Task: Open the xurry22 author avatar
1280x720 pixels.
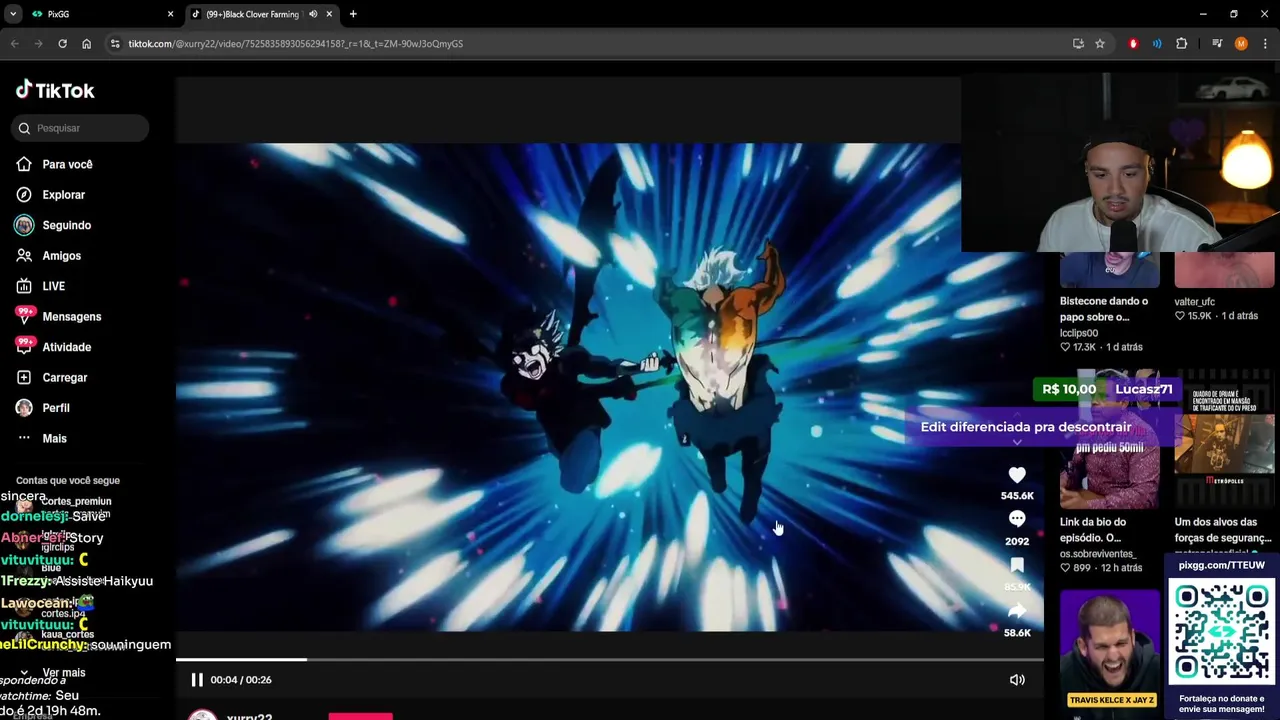Action: click(x=203, y=716)
